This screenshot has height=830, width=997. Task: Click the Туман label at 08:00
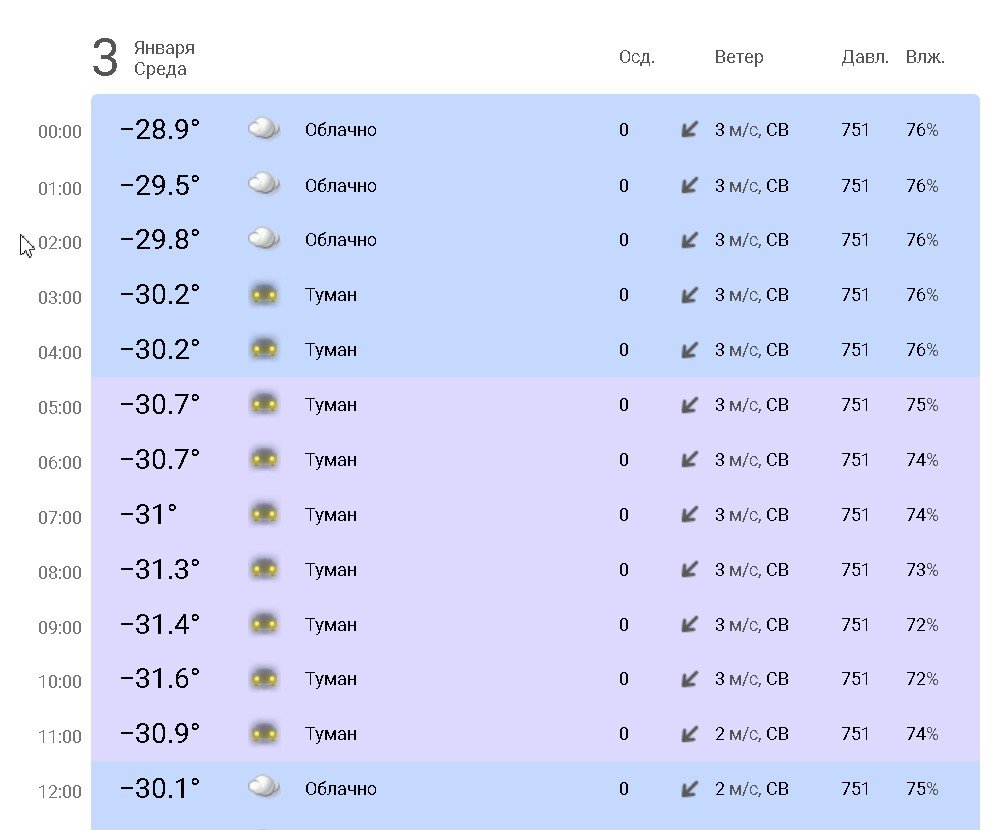coord(331,570)
